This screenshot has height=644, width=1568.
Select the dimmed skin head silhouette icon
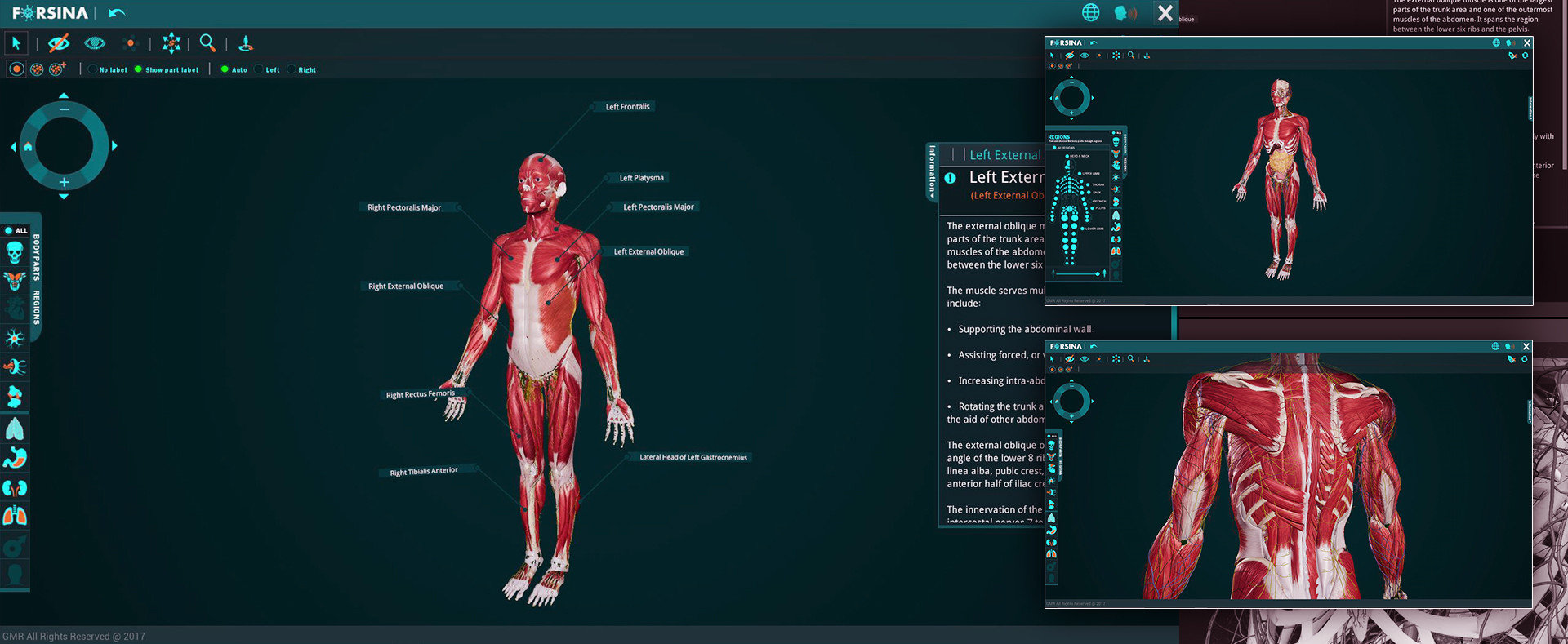(x=15, y=574)
